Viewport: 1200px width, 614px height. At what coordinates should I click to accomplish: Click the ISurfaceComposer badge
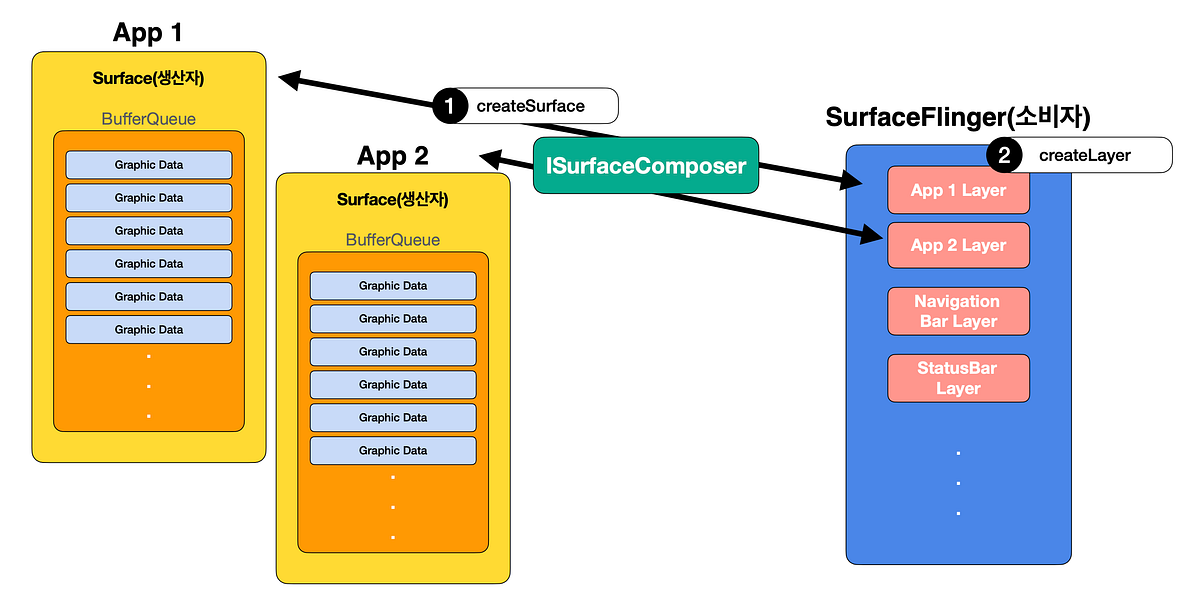coord(645,164)
